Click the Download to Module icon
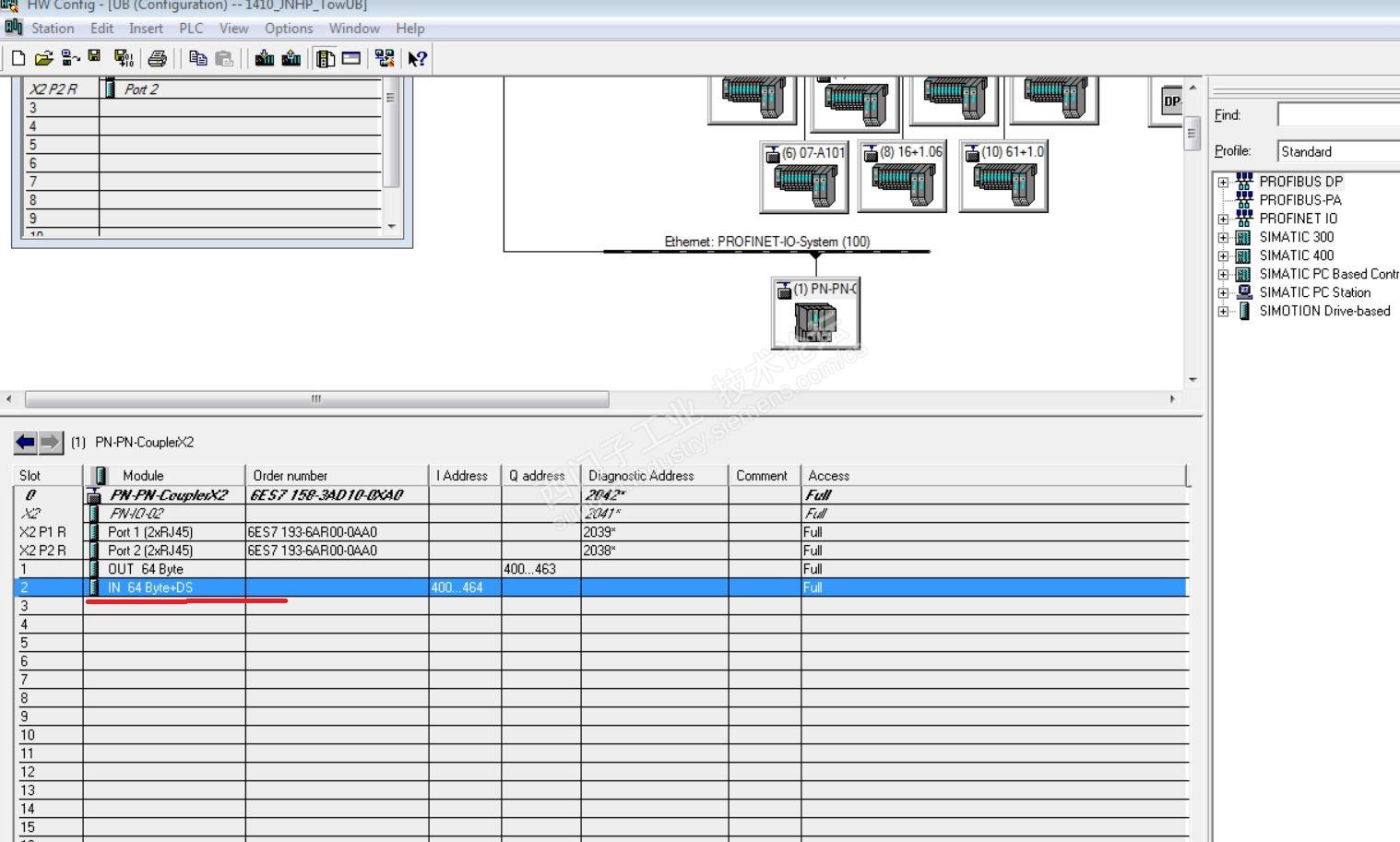Image resolution: width=1400 pixels, height=842 pixels. pos(265,59)
